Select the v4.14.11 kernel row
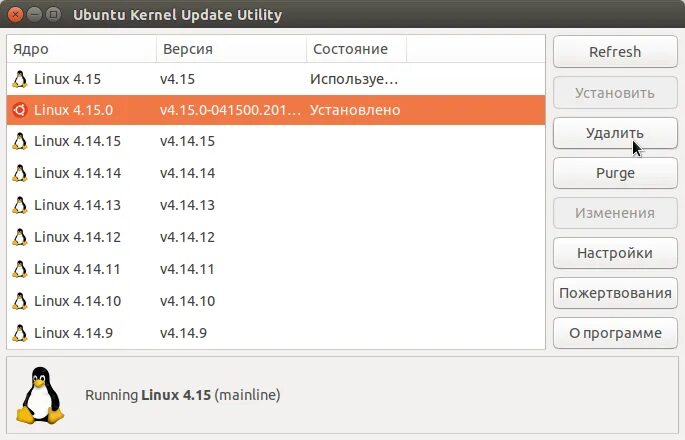Image resolution: width=685 pixels, height=440 pixels. [x=276, y=269]
